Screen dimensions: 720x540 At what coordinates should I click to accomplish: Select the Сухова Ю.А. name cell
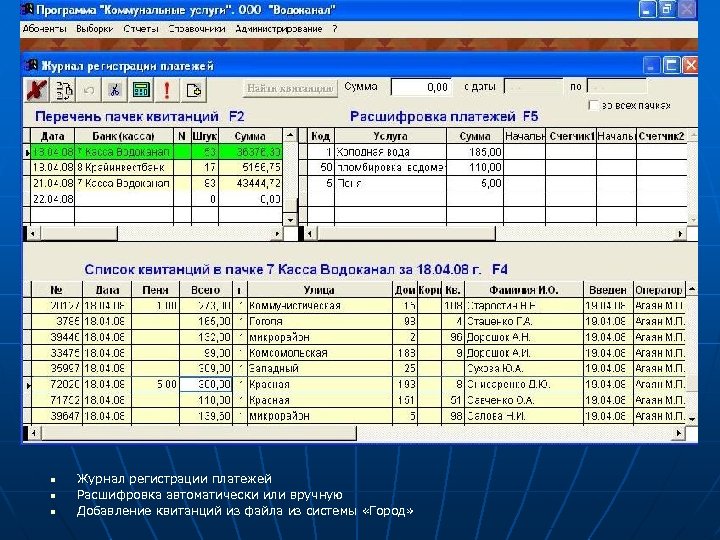click(x=523, y=368)
